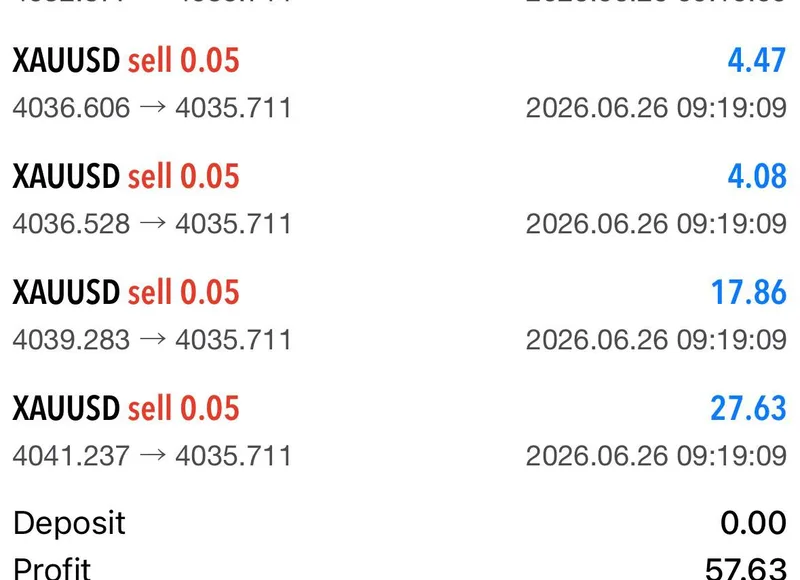The width and height of the screenshot is (800, 580).
Task: Click the Profit label in summary
Action: (x=52, y=568)
